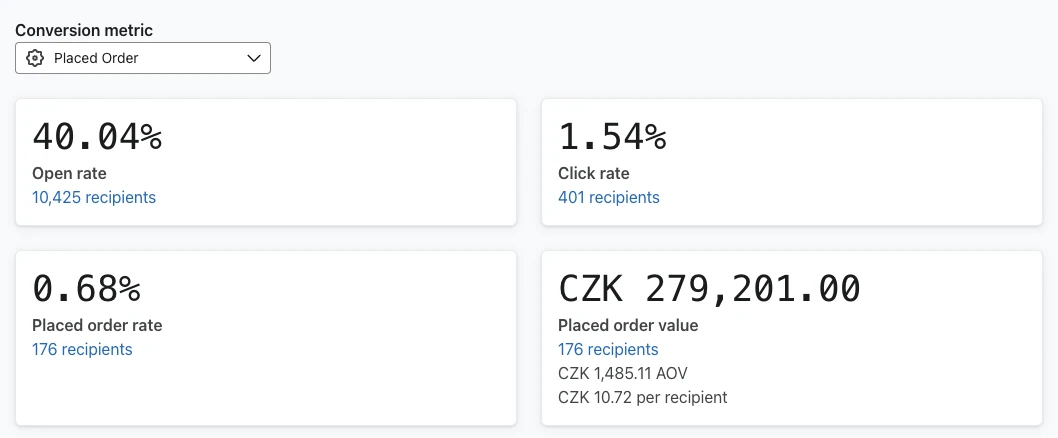The image size is (1058, 438).
Task: Expand the dropdown chevron arrow
Action: tap(254, 58)
